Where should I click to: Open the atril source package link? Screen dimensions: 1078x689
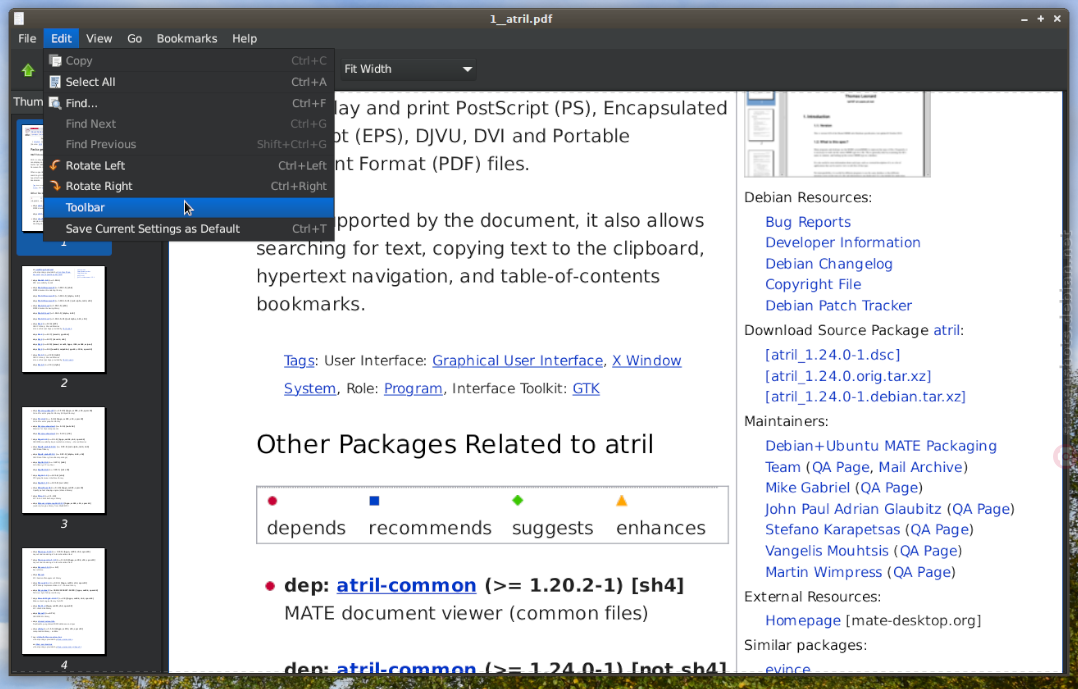tap(946, 330)
